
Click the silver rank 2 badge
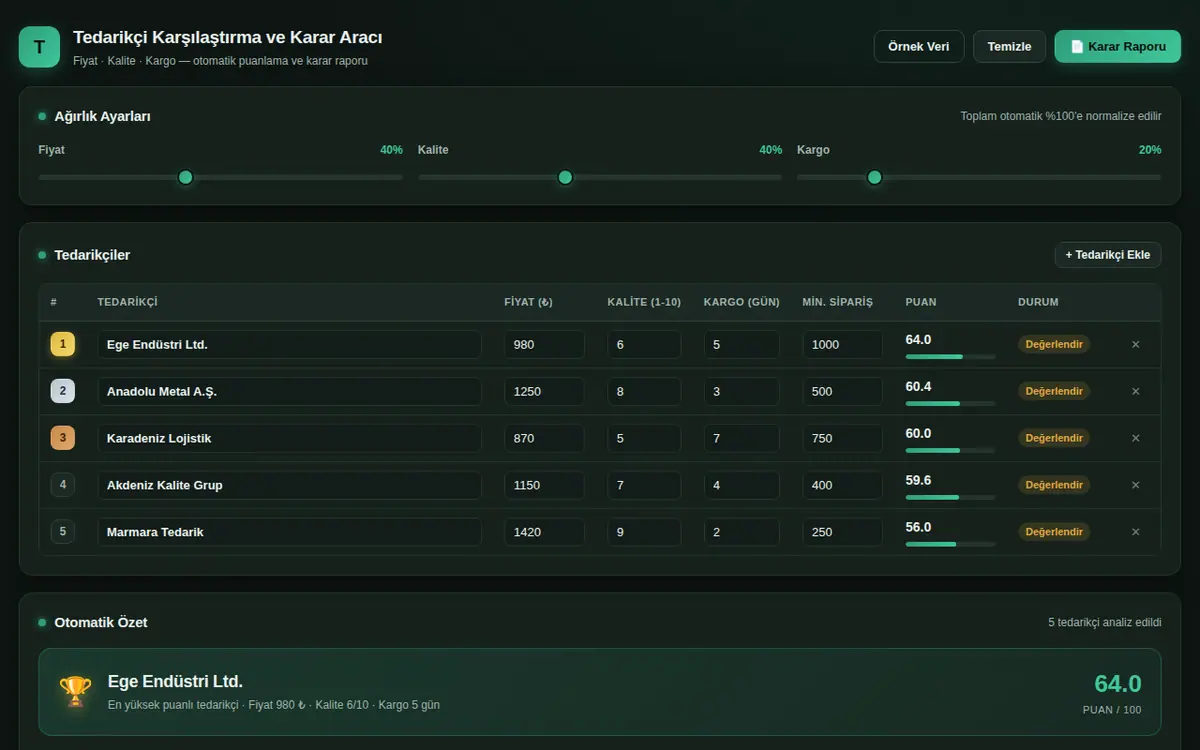[x=62, y=391]
